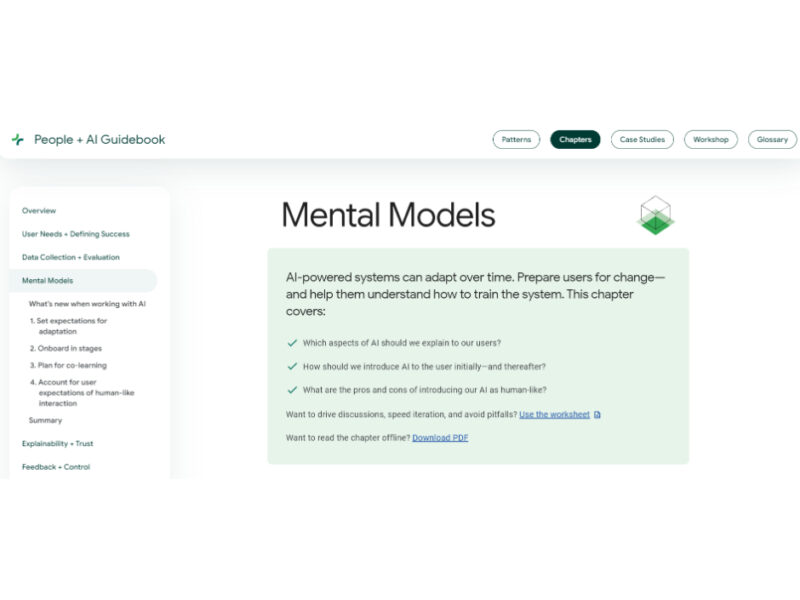Viewport: 800px width, 600px height.
Task: Go to Case Studies tab
Action: pos(642,140)
